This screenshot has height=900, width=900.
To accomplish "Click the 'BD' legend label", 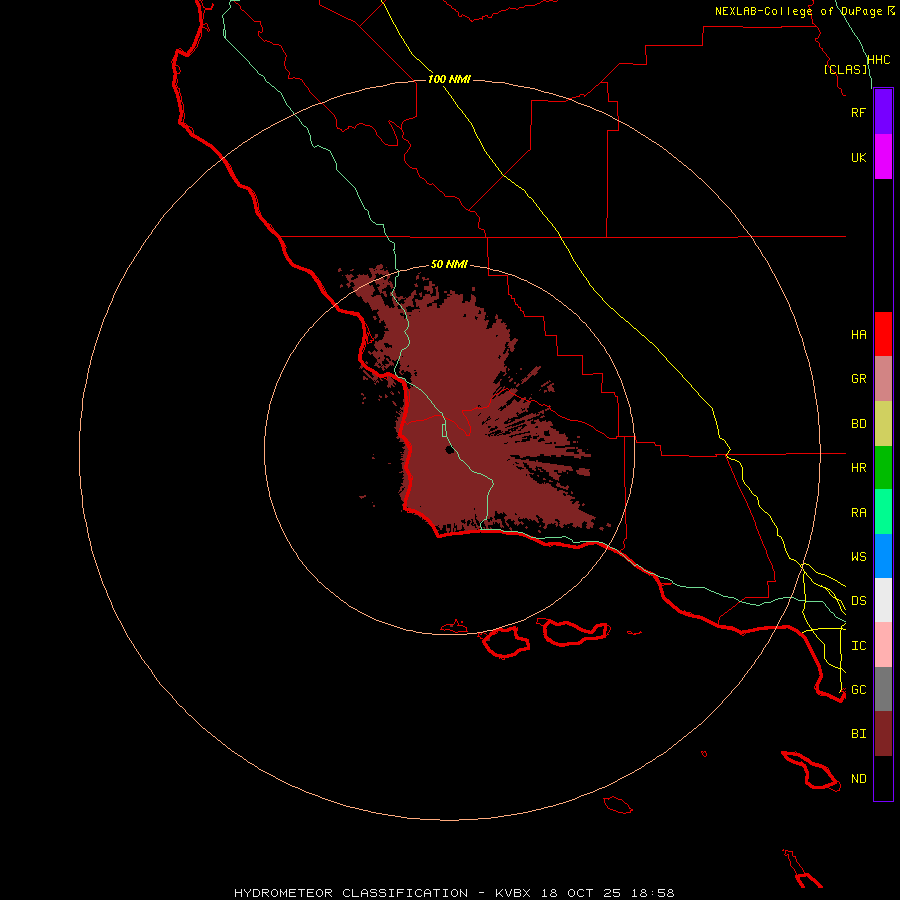I will coord(858,424).
